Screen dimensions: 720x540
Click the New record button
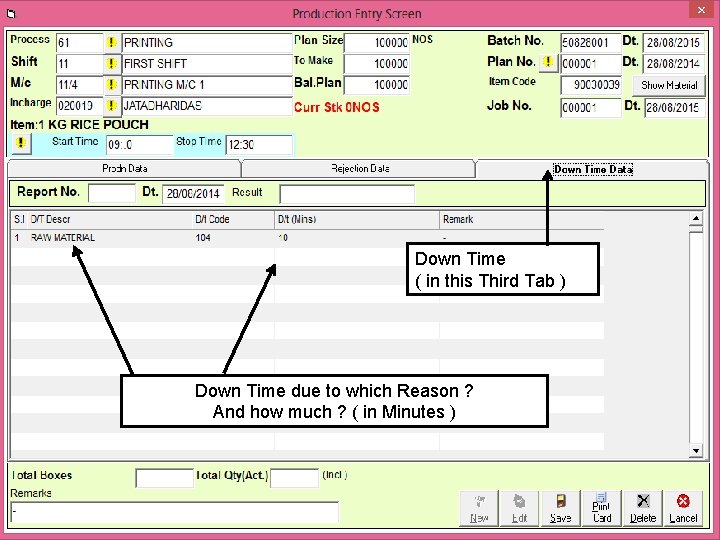coord(478,508)
